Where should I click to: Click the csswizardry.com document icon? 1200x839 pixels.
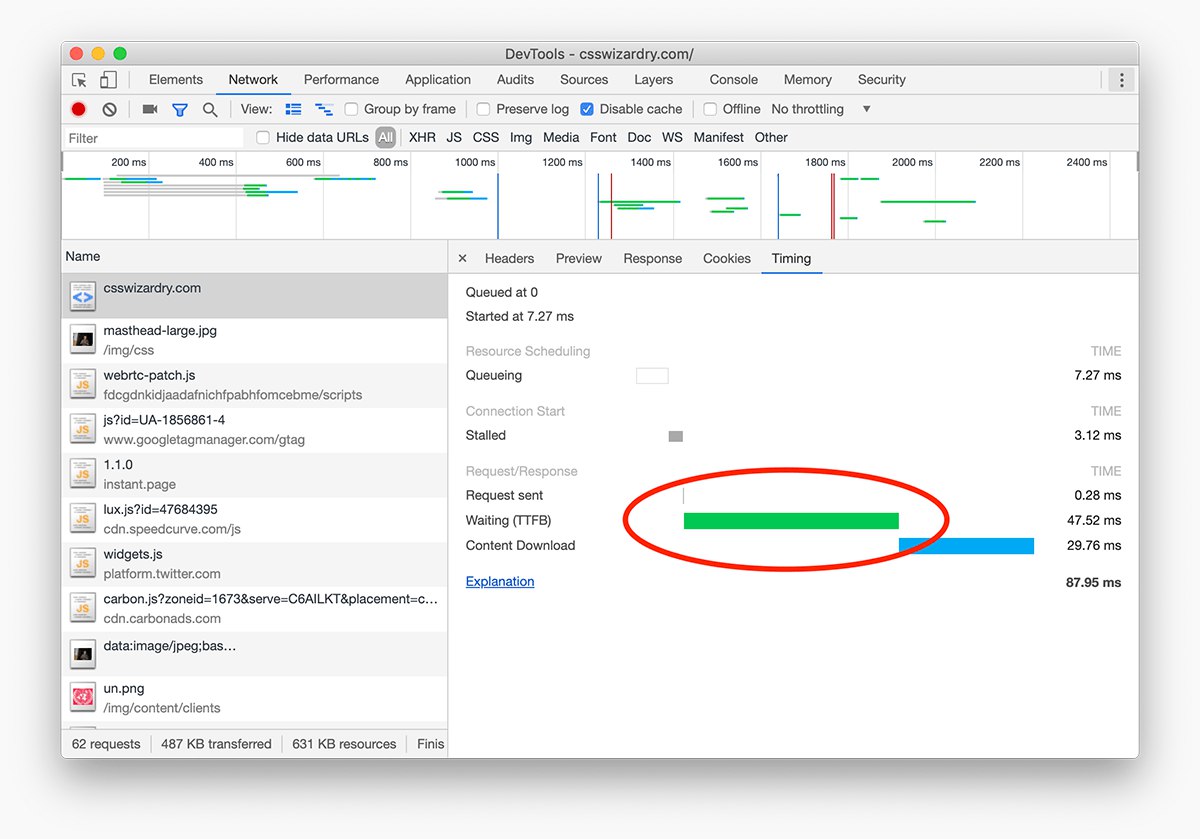tap(82, 296)
